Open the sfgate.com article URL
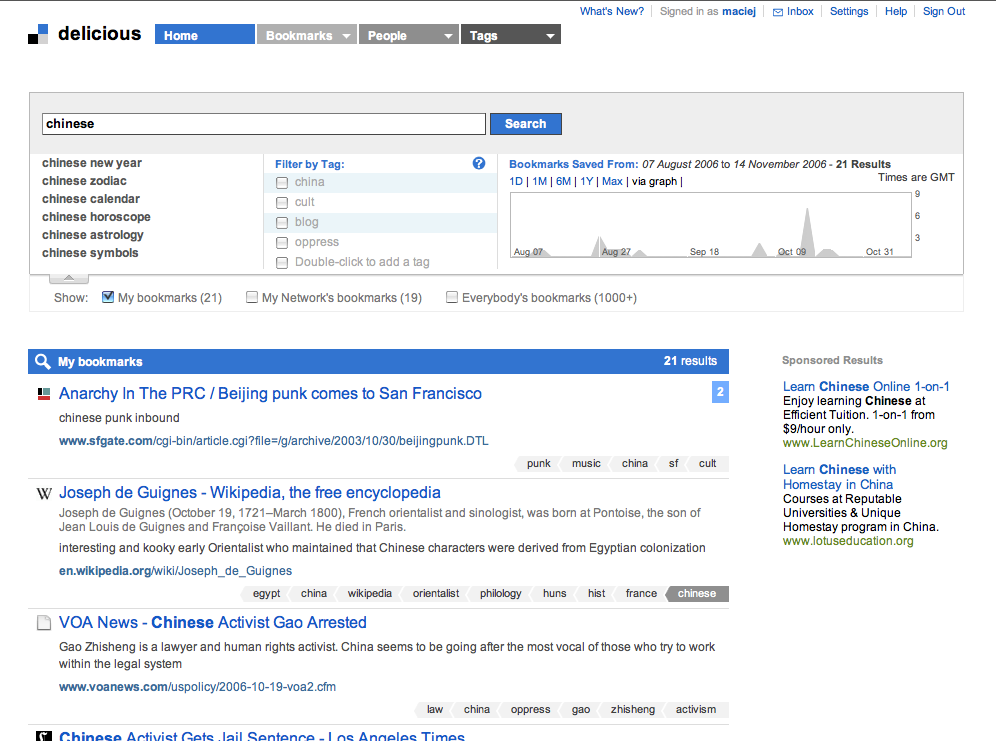The width and height of the screenshot is (996, 741). point(274,441)
